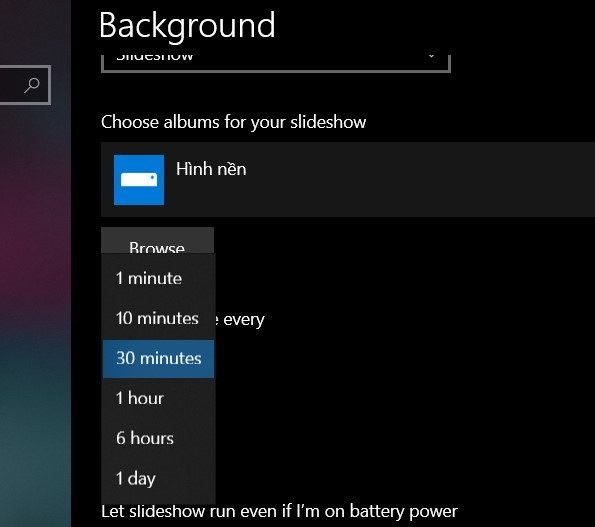The height and width of the screenshot is (527, 595).
Task: Click the settings search input field
Action: click(x=24, y=85)
